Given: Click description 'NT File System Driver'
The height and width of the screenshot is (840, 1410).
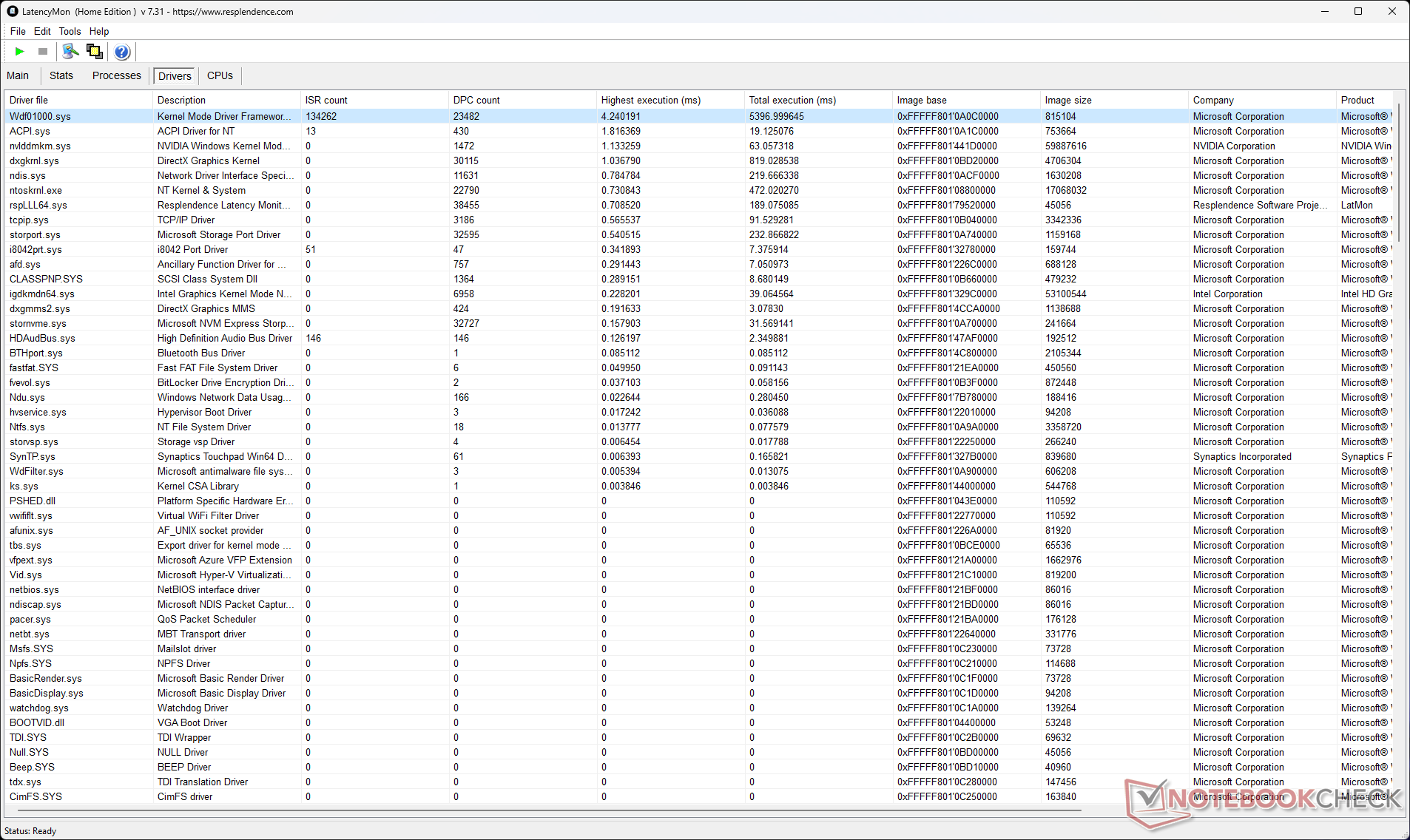Looking at the screenshot, I should click(x=204, y=427).
